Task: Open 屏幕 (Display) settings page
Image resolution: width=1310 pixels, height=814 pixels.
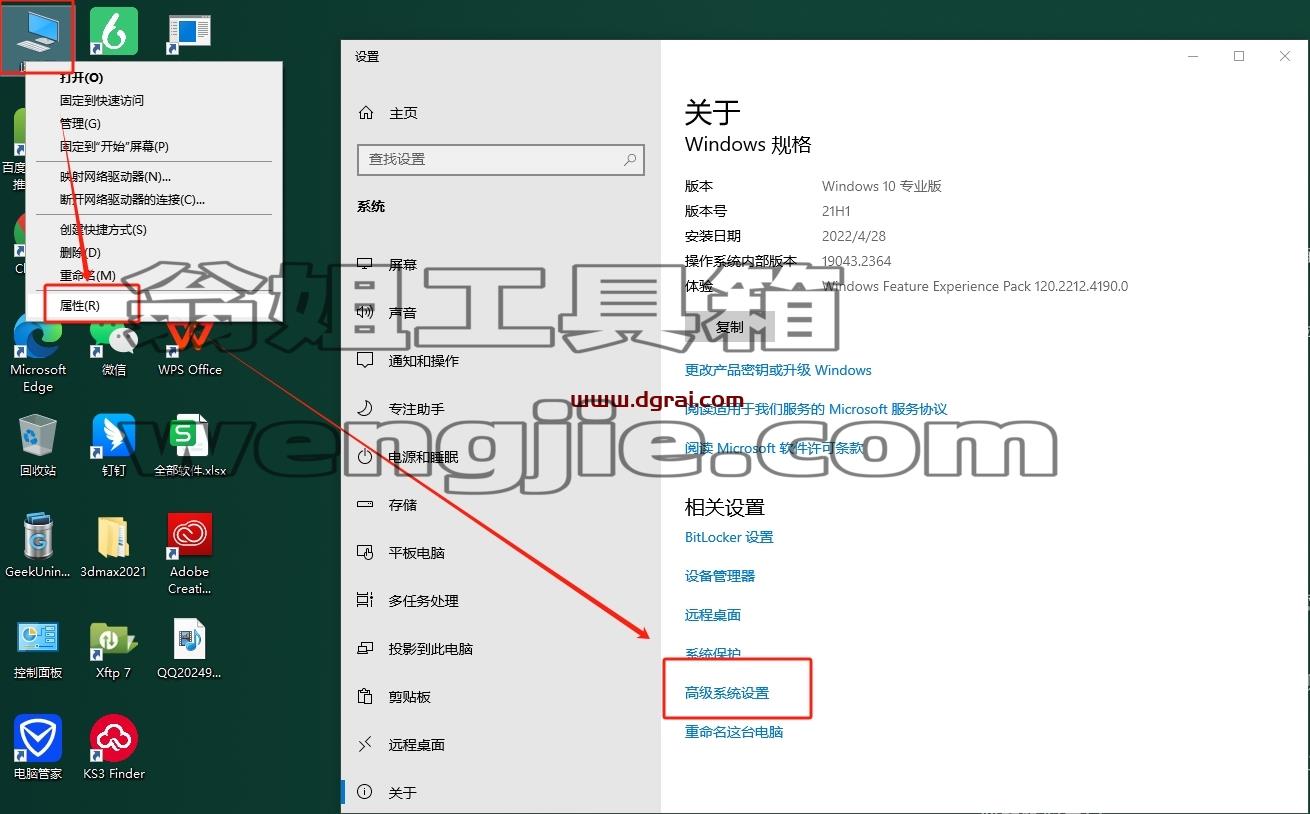Action: [501, 265]
